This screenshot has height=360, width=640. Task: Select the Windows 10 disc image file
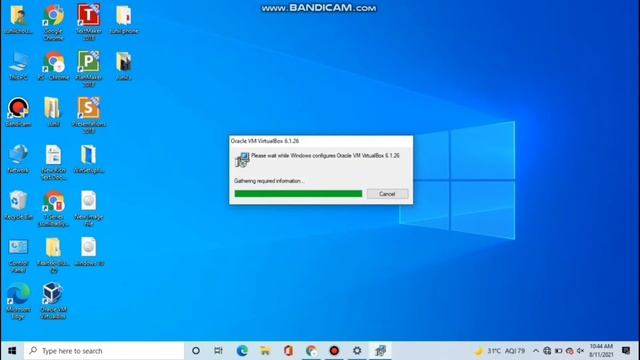pyautogui.click(x=89, y=251)
